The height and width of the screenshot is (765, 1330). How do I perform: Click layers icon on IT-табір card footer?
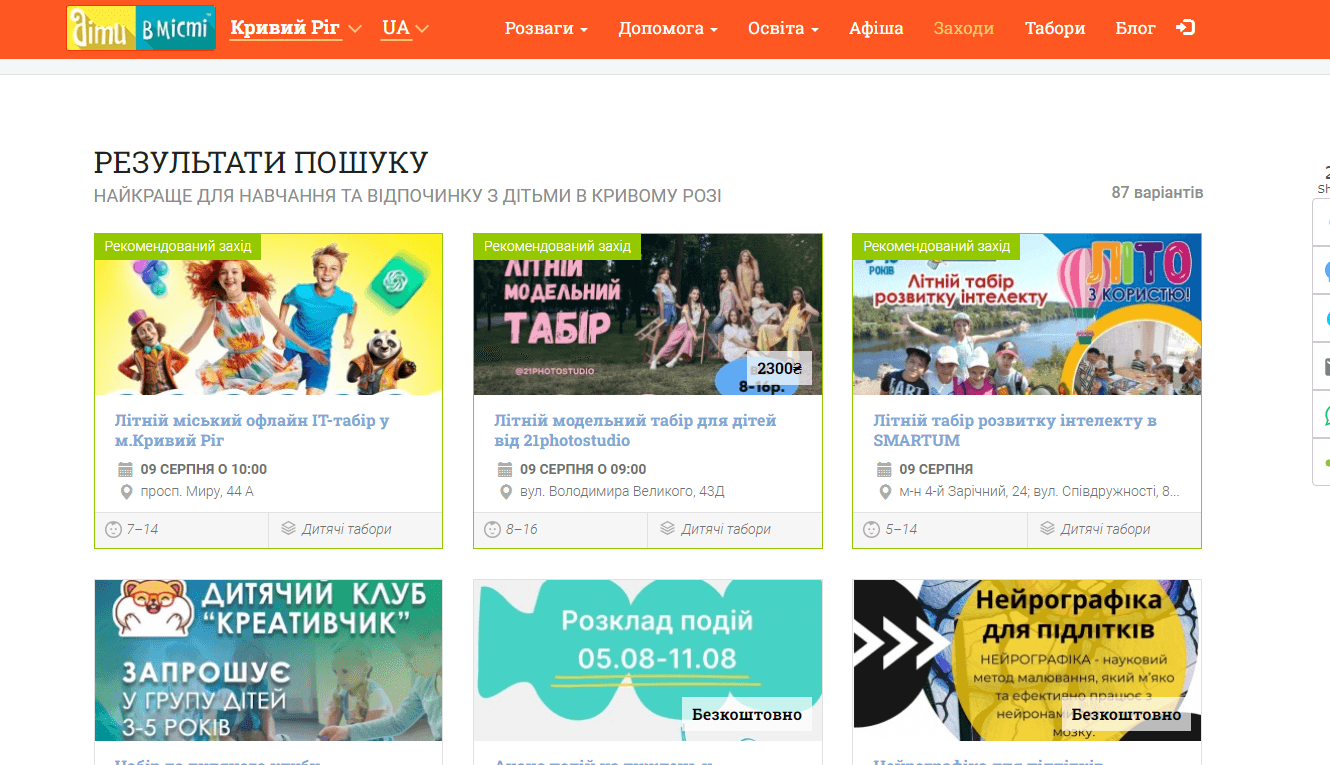(288, 528)
